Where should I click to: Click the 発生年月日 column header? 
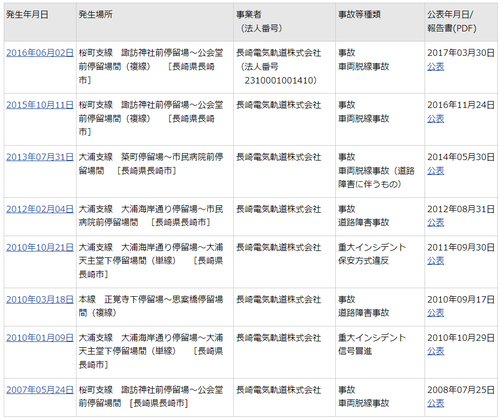[x=40, y=22]
